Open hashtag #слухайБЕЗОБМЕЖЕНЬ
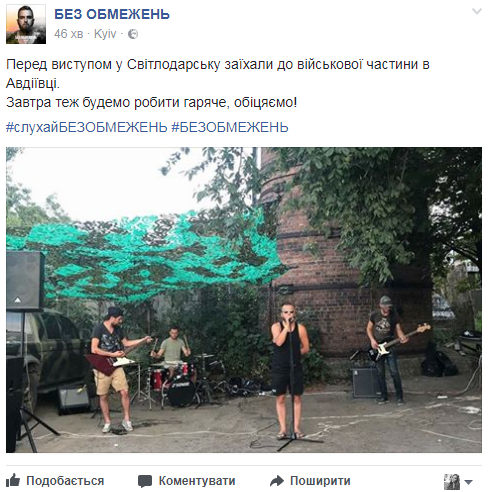The height and width of the screenshot is (492, 491). coord(87,127)
